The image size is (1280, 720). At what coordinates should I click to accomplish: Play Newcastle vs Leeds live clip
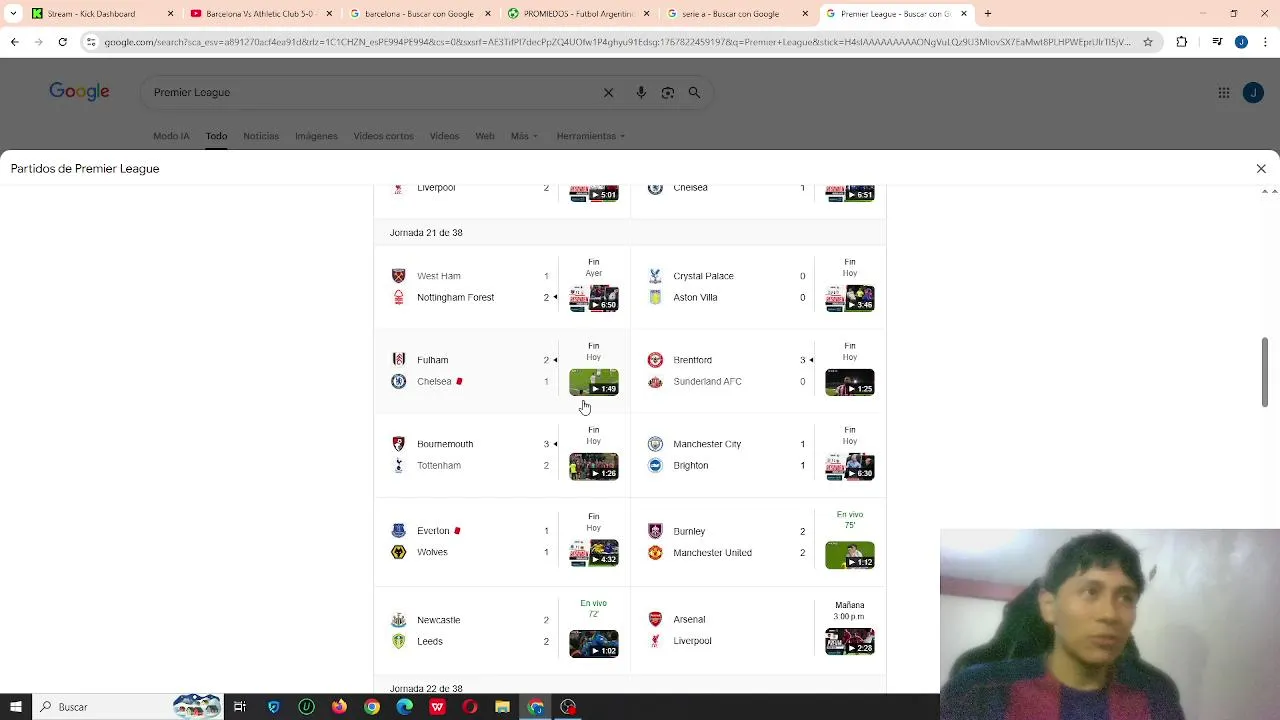tap(594, 643)
